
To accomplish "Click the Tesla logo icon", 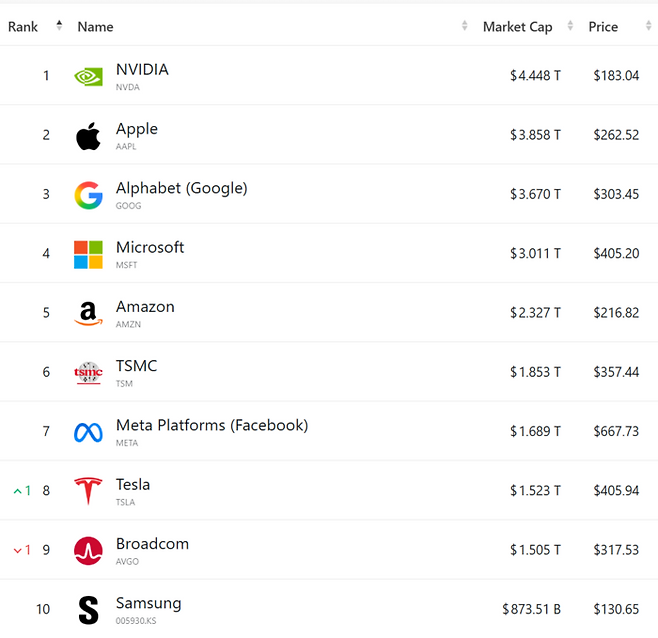I will pyautogui.click(x=88, y=491).
